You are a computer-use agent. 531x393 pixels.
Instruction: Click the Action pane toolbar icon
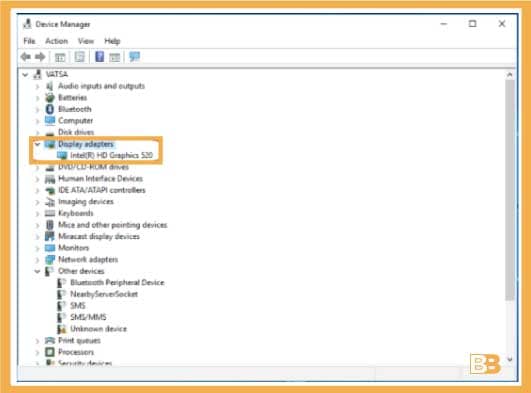[x=115, y=57]
